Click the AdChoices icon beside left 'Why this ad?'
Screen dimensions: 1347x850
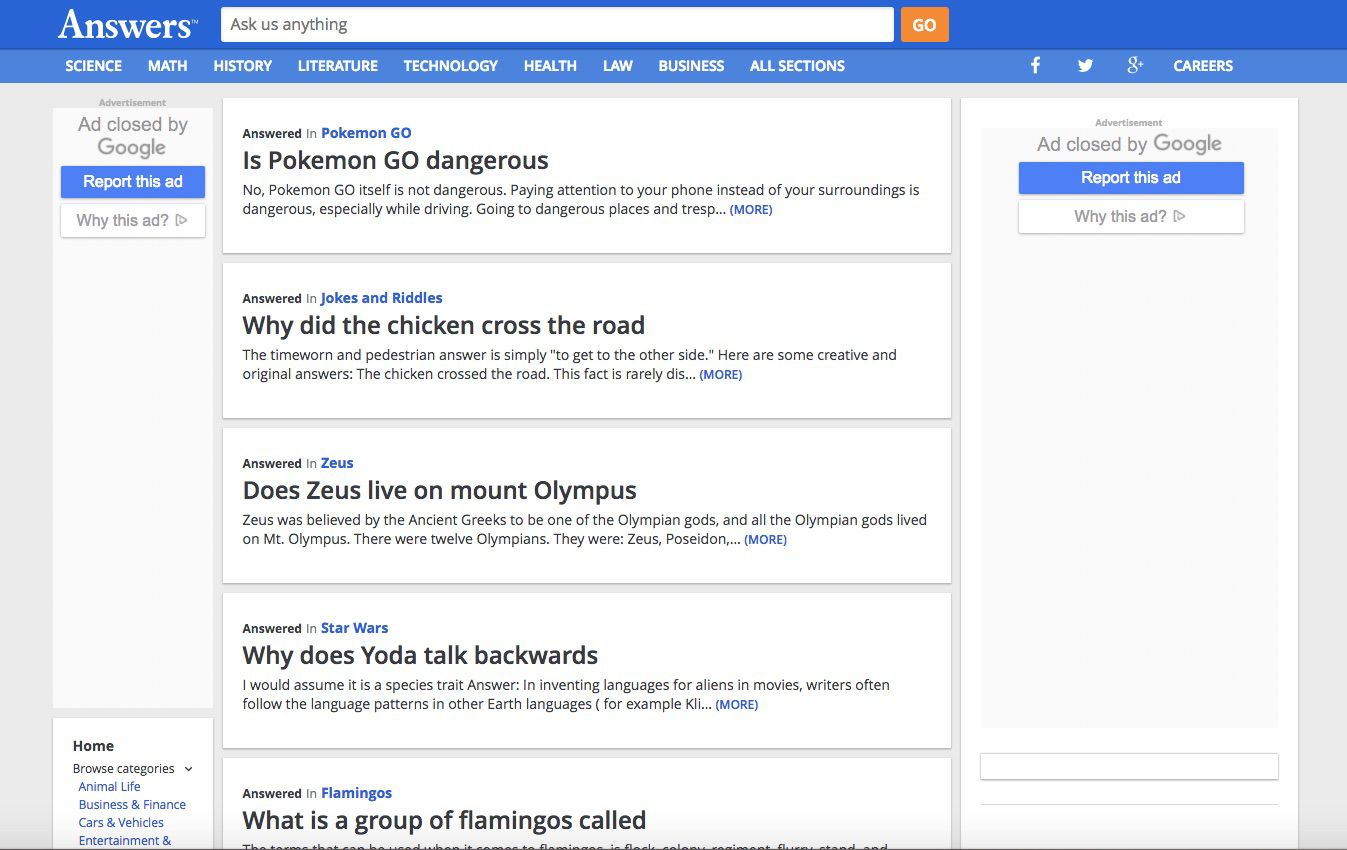(x=181, y=220)
